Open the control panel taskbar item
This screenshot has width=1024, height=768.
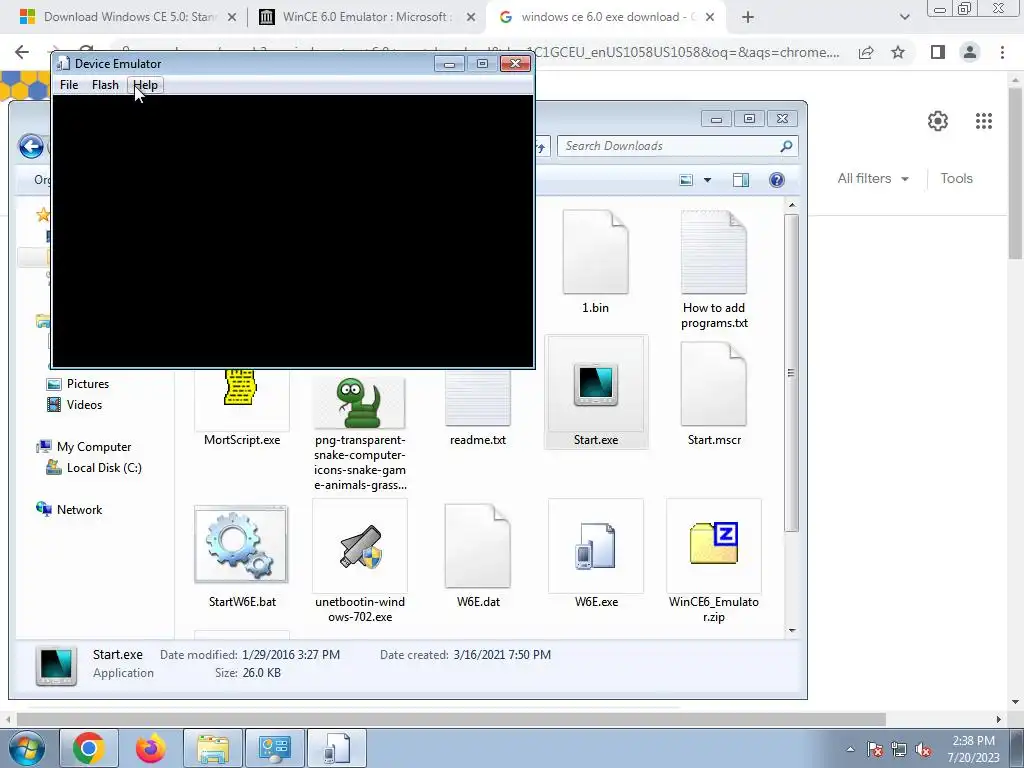coord(274,748)
